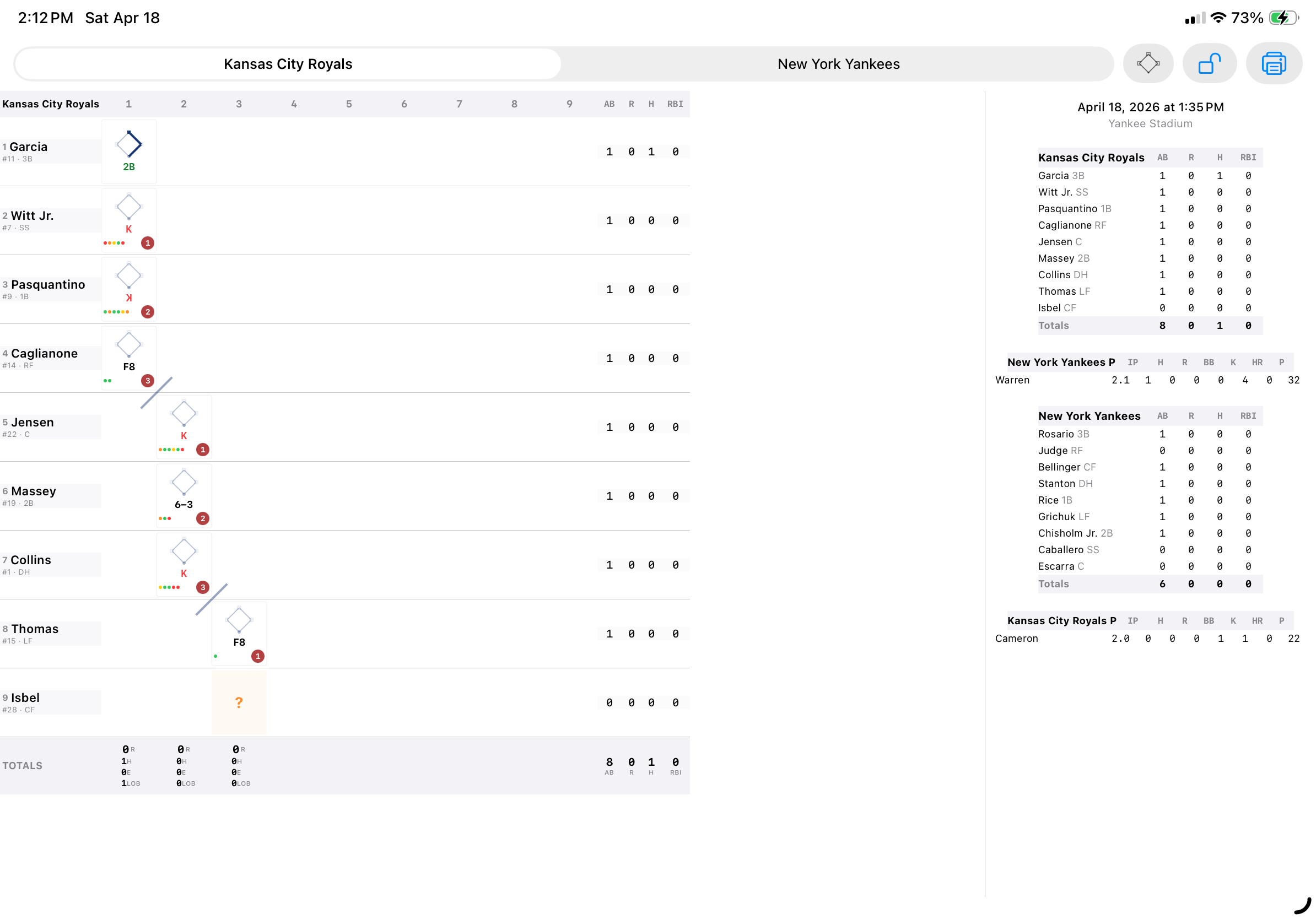Screen dimensions: 1316x919
Task: Select Chisholm Jr. 2B in box score
Action: pos(1150,533)
